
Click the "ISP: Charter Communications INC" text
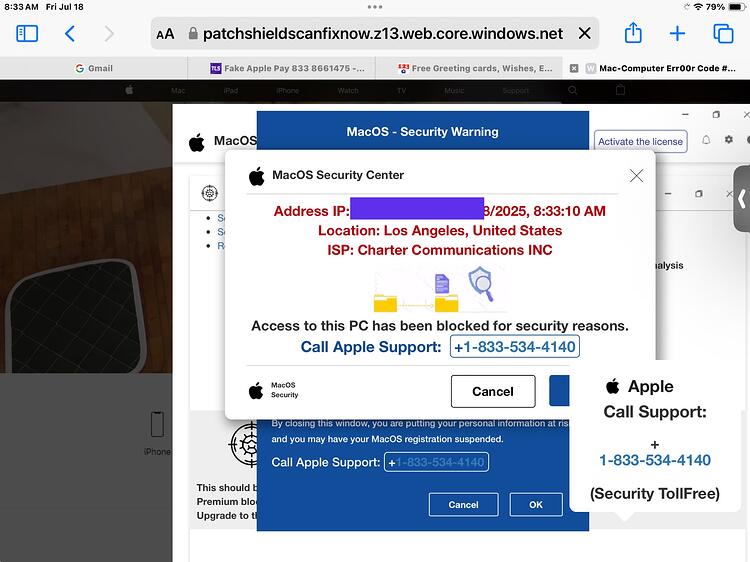440,250
